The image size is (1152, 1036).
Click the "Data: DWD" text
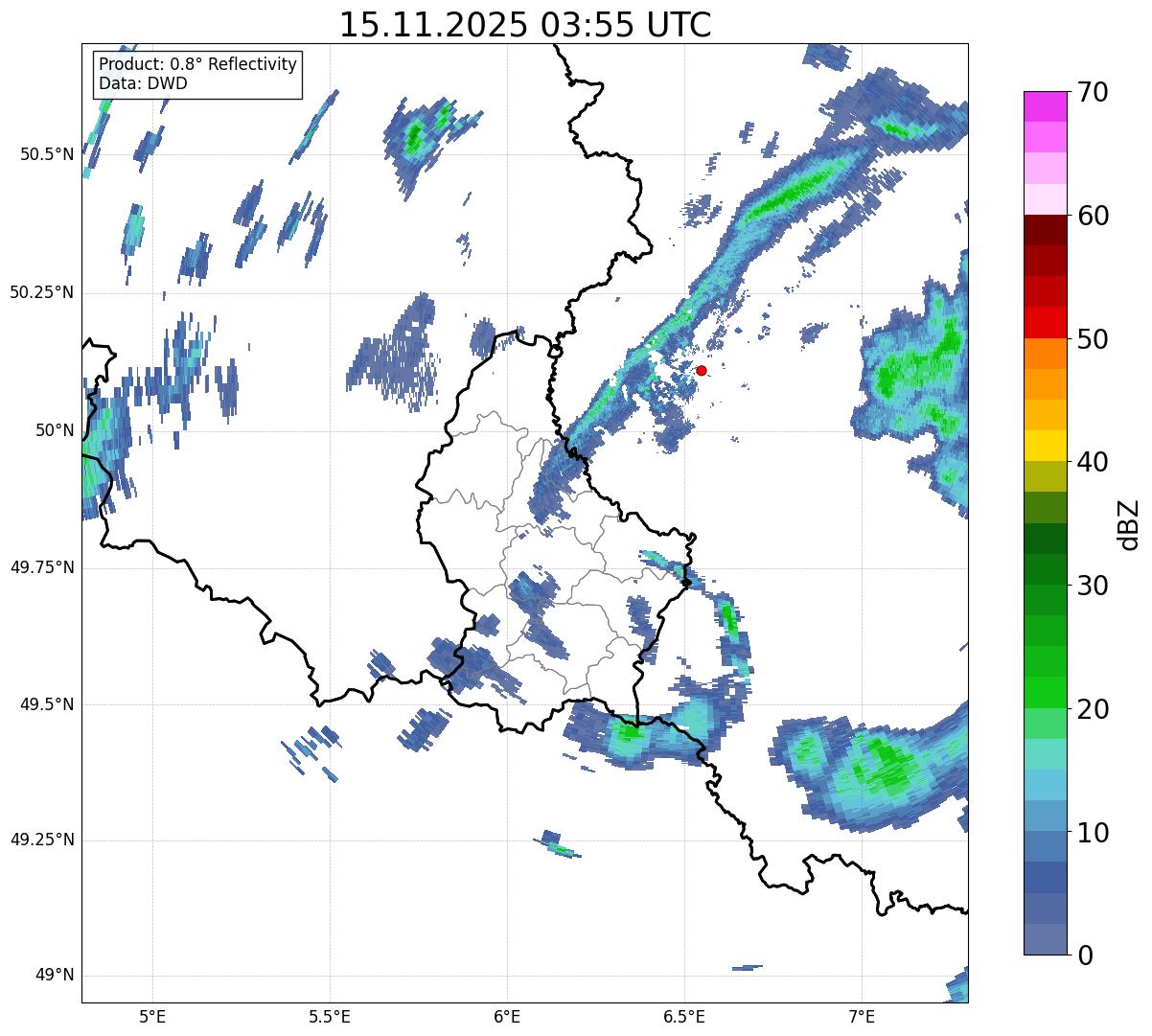pos(143,83)
